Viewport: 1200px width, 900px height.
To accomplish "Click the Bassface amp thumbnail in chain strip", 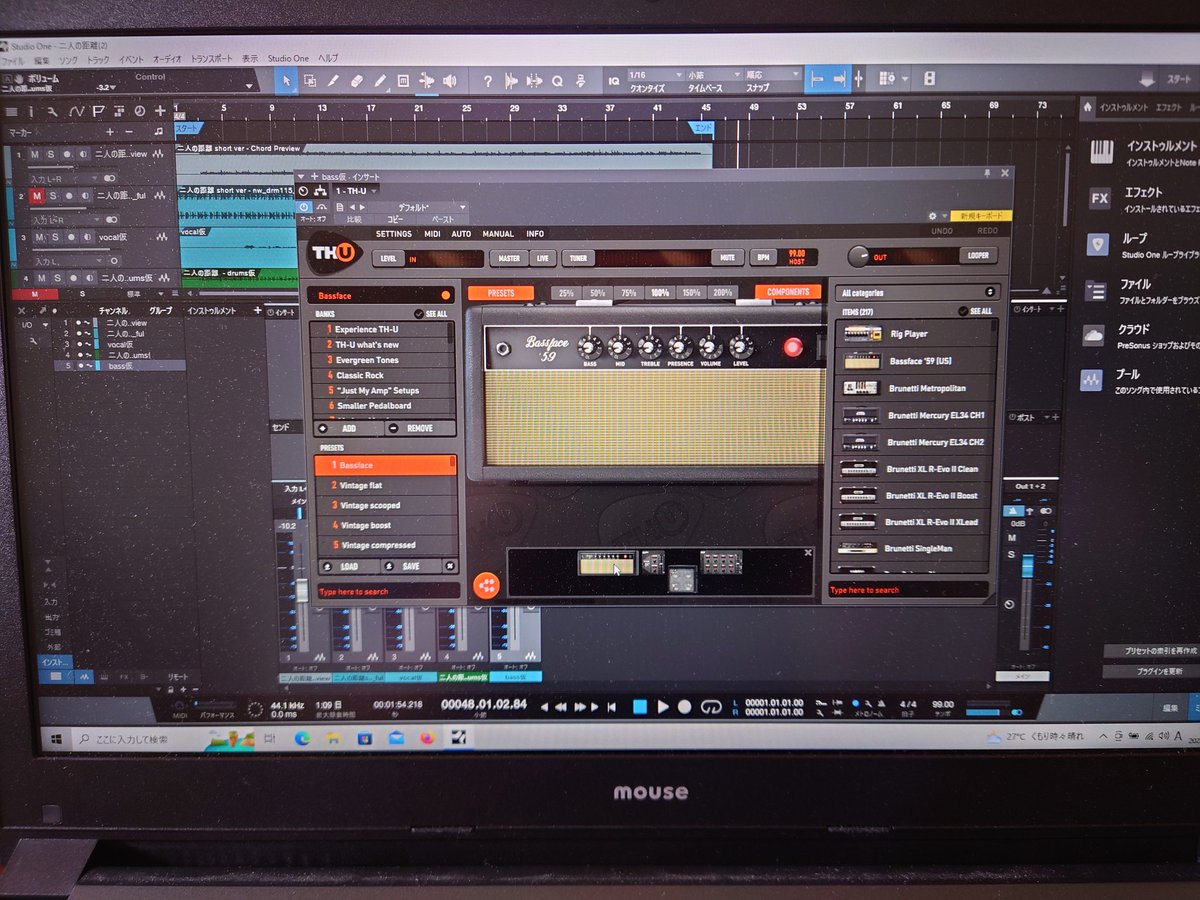I will [x=607, y=562].
